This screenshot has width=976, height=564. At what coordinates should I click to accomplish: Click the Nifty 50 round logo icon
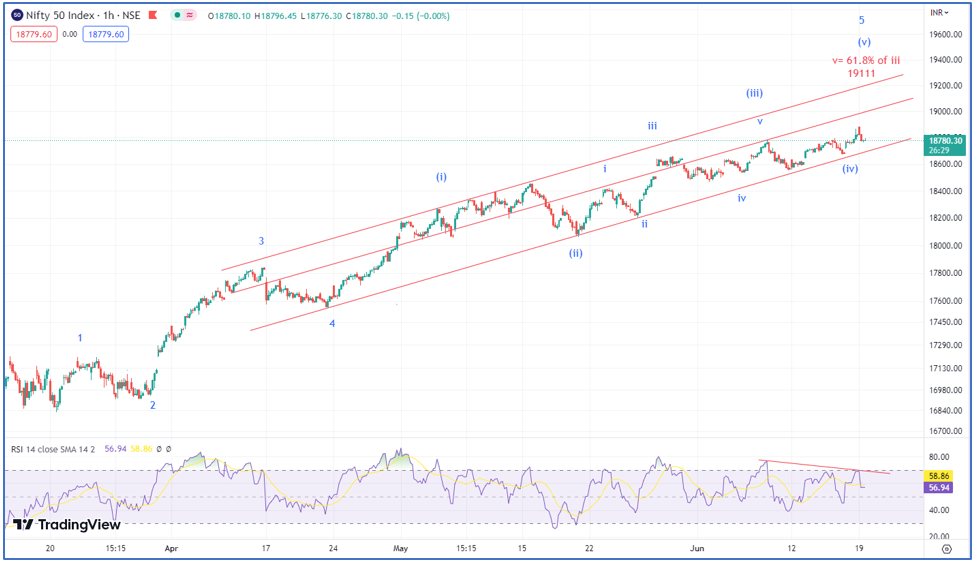(17, 15)
